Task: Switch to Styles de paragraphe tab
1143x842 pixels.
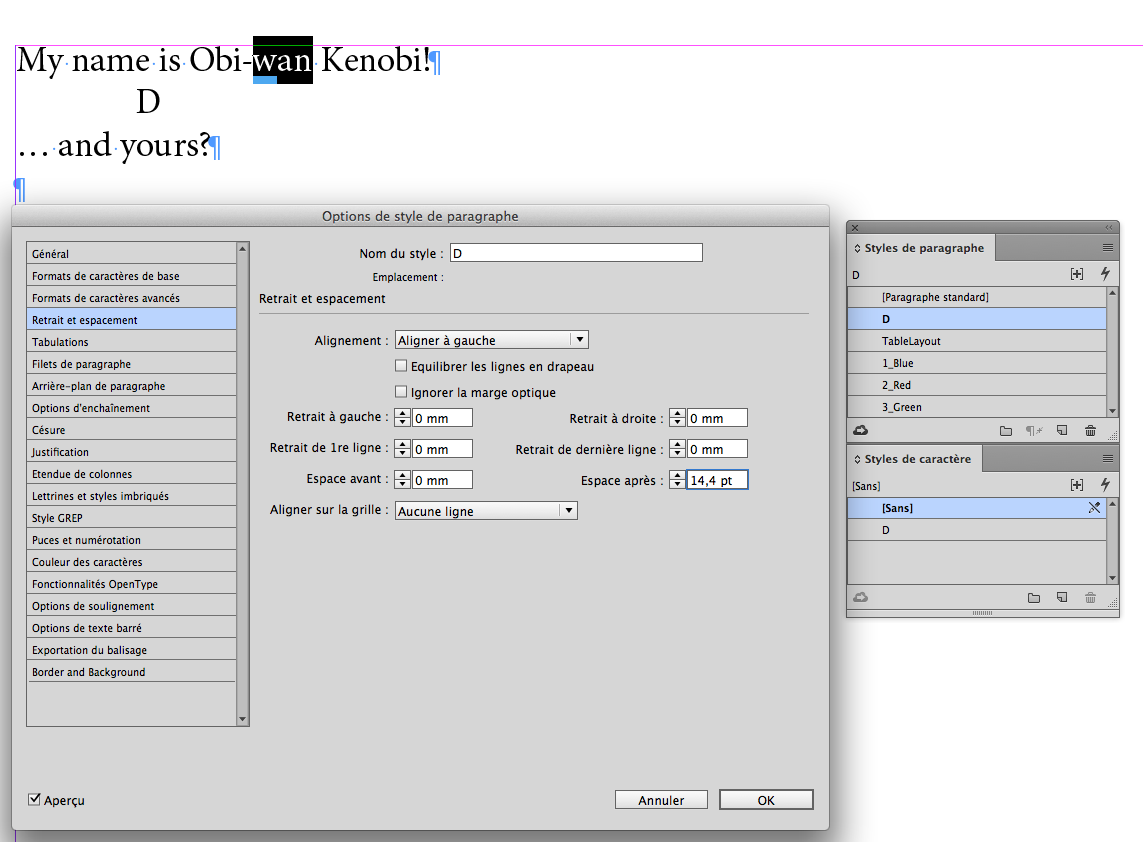Action: pos(921,248)
